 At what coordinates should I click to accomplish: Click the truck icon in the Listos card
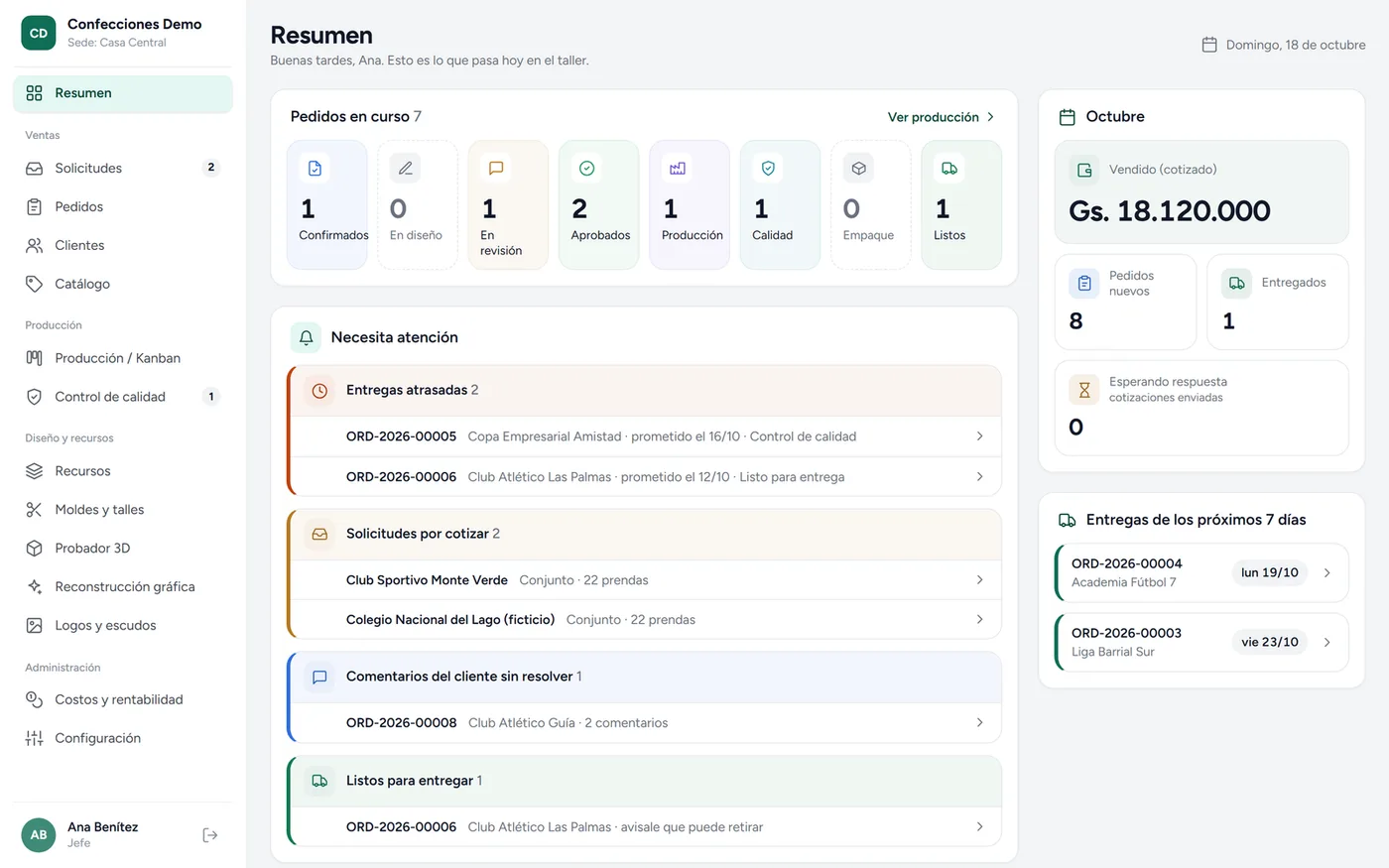point(949,169)
